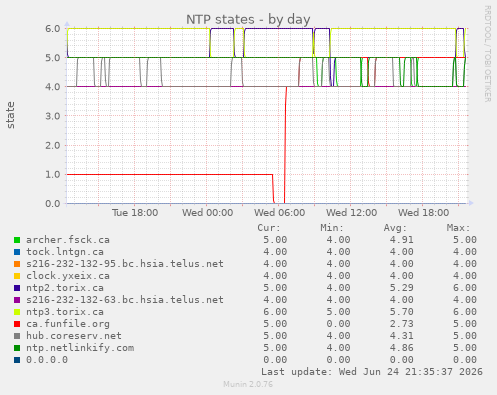Click the ntp3.torix.ca average value 5.70

tap(401, 312)
